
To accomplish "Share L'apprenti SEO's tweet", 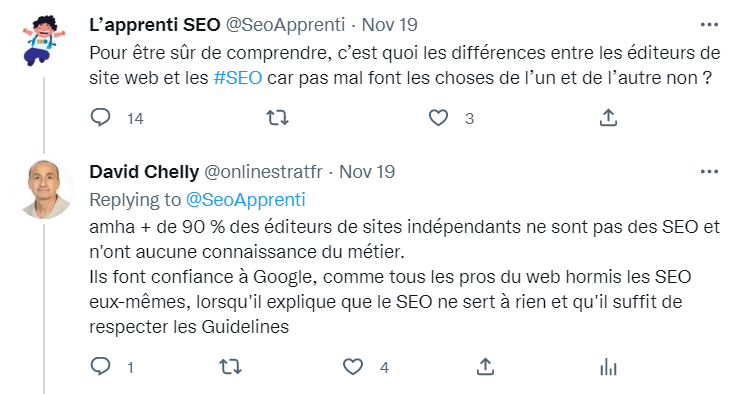I will click(x=609, y=118).
